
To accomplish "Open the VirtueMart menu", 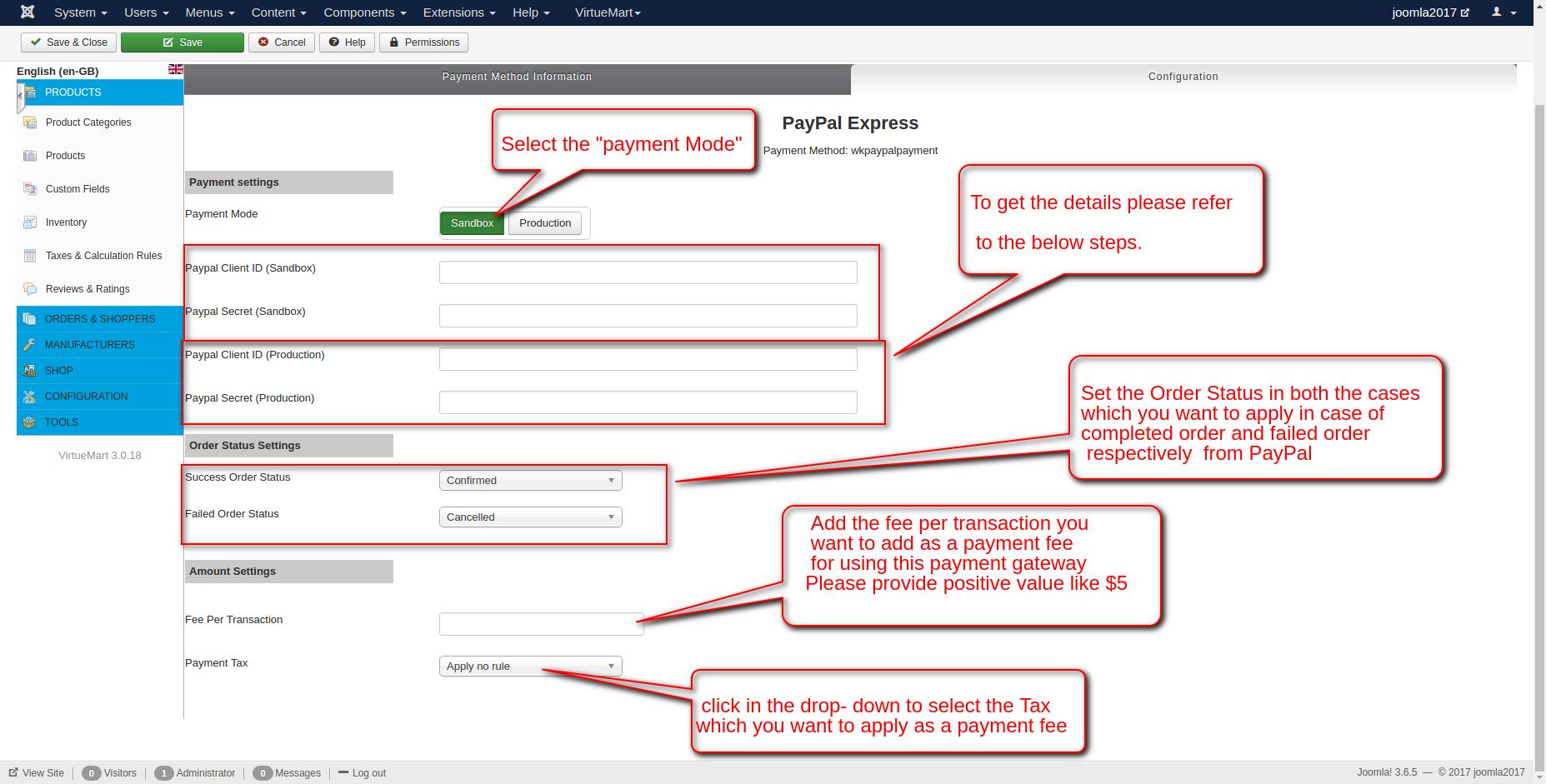I will [x=608, y=12].
